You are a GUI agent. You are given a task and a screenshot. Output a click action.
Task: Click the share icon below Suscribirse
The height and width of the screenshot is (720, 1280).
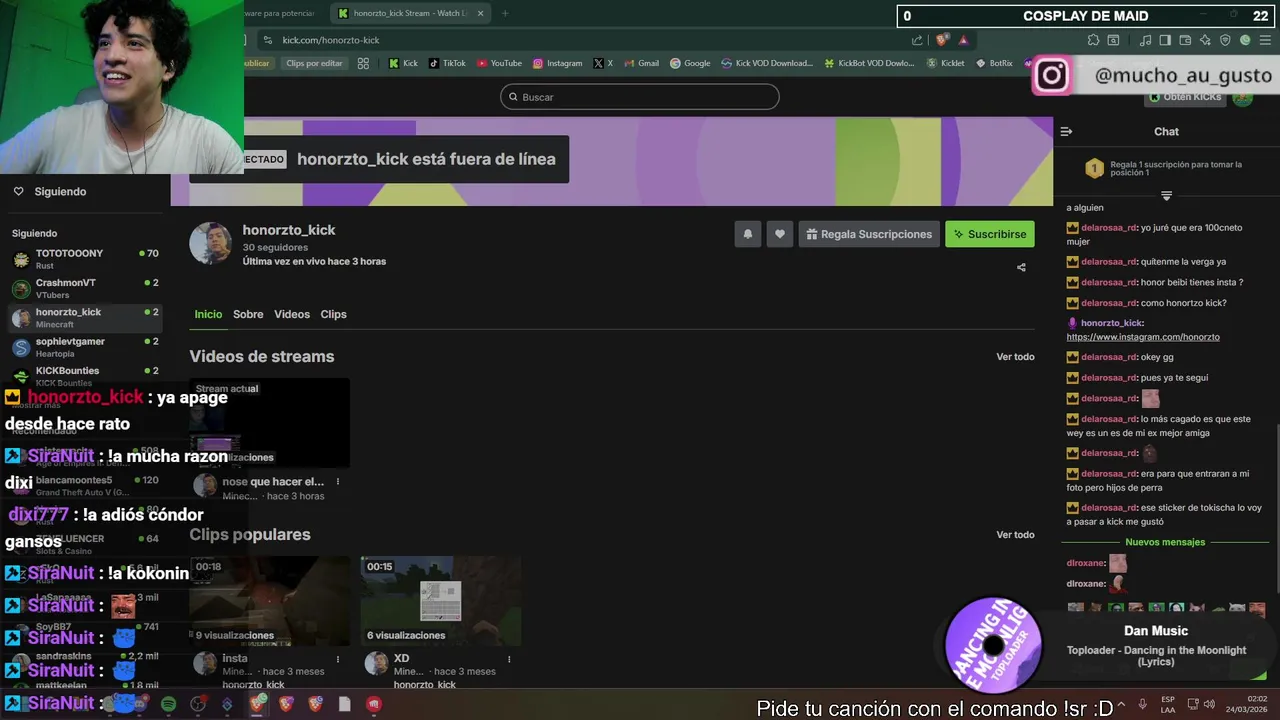click(1021, 267)
